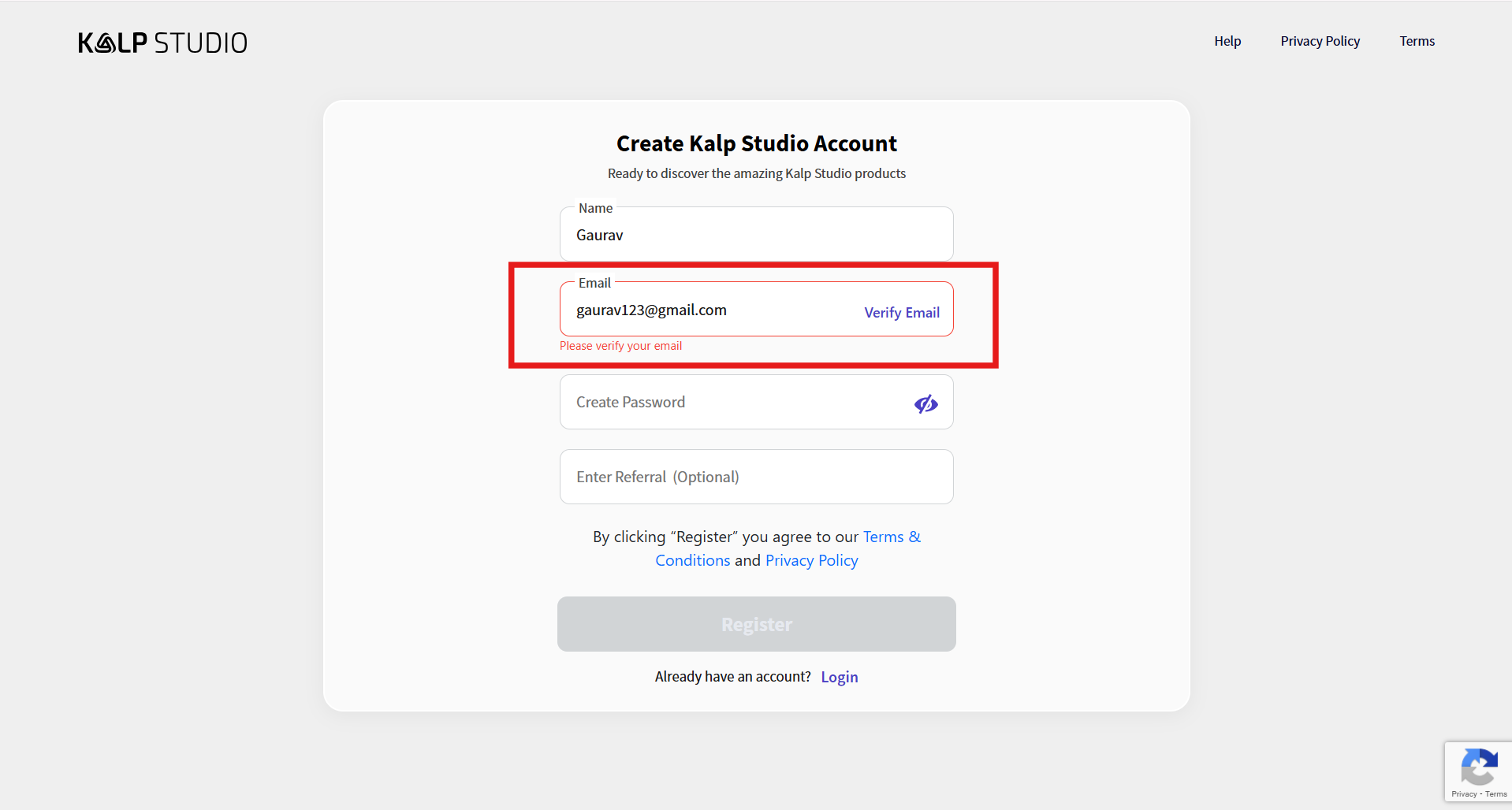Viewport: 1512px width, 810px height.
Task: Toggle password visibility eye icon
Action: (925, 404)
